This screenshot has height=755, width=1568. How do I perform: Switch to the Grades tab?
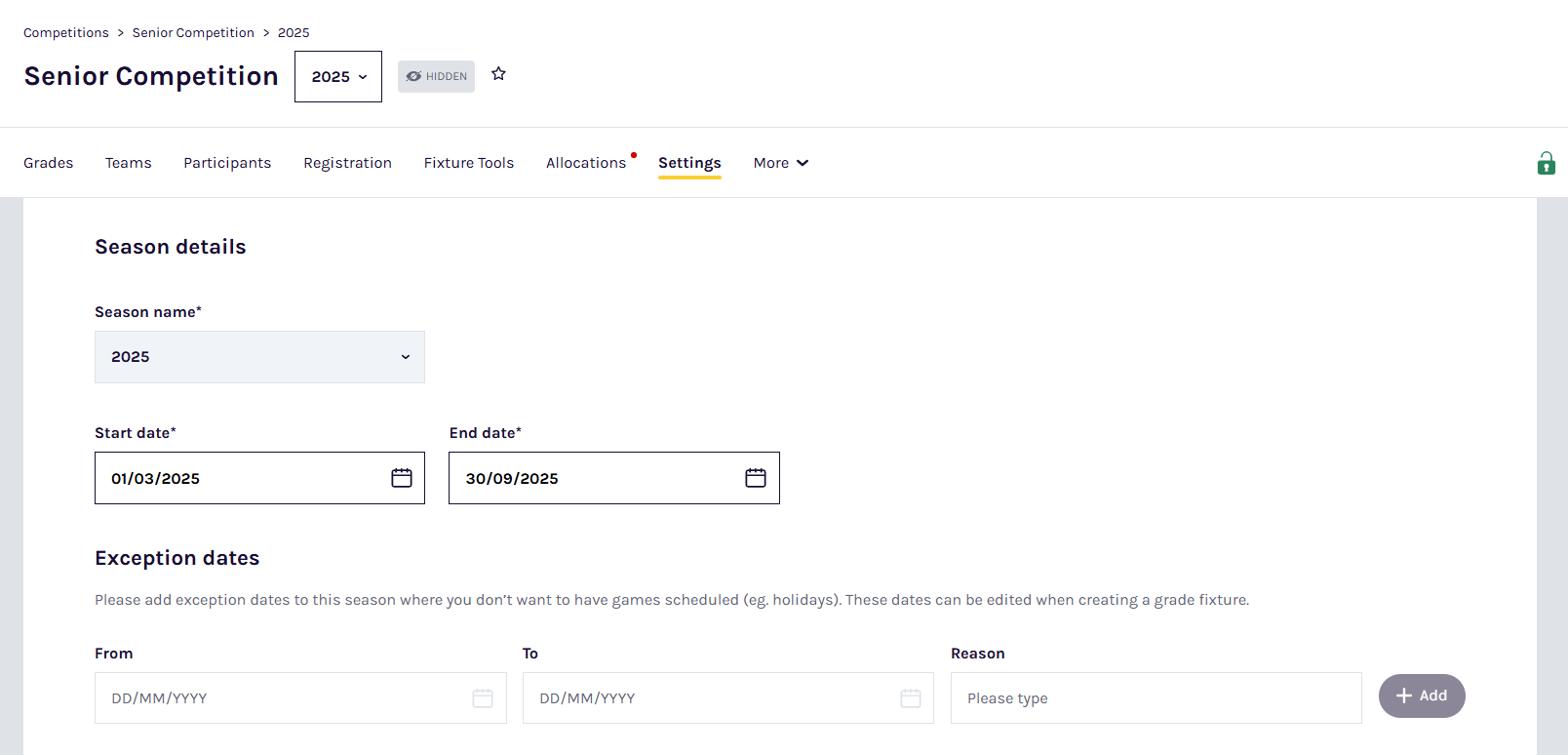pos(49,163)
